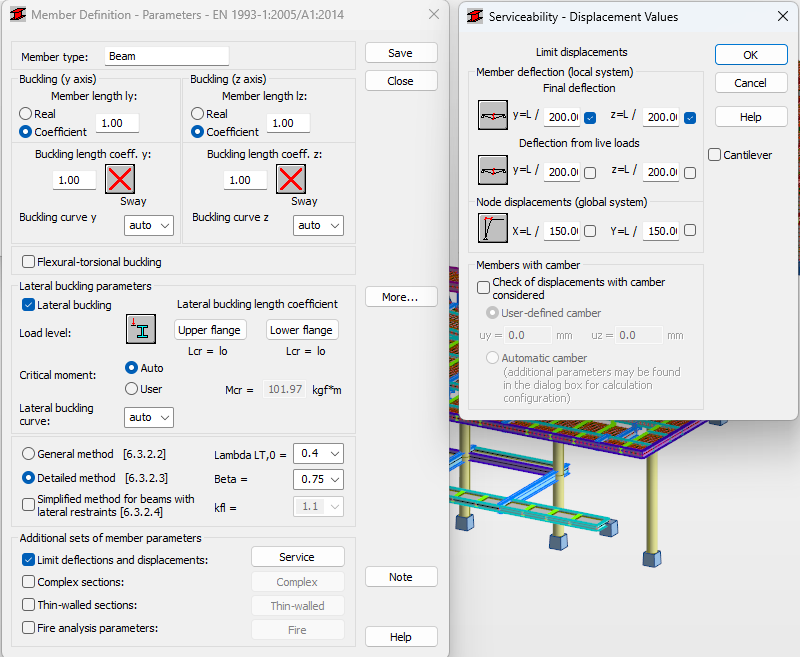Open Beta value dropdown
800x657 pixels.
[318, 479]
